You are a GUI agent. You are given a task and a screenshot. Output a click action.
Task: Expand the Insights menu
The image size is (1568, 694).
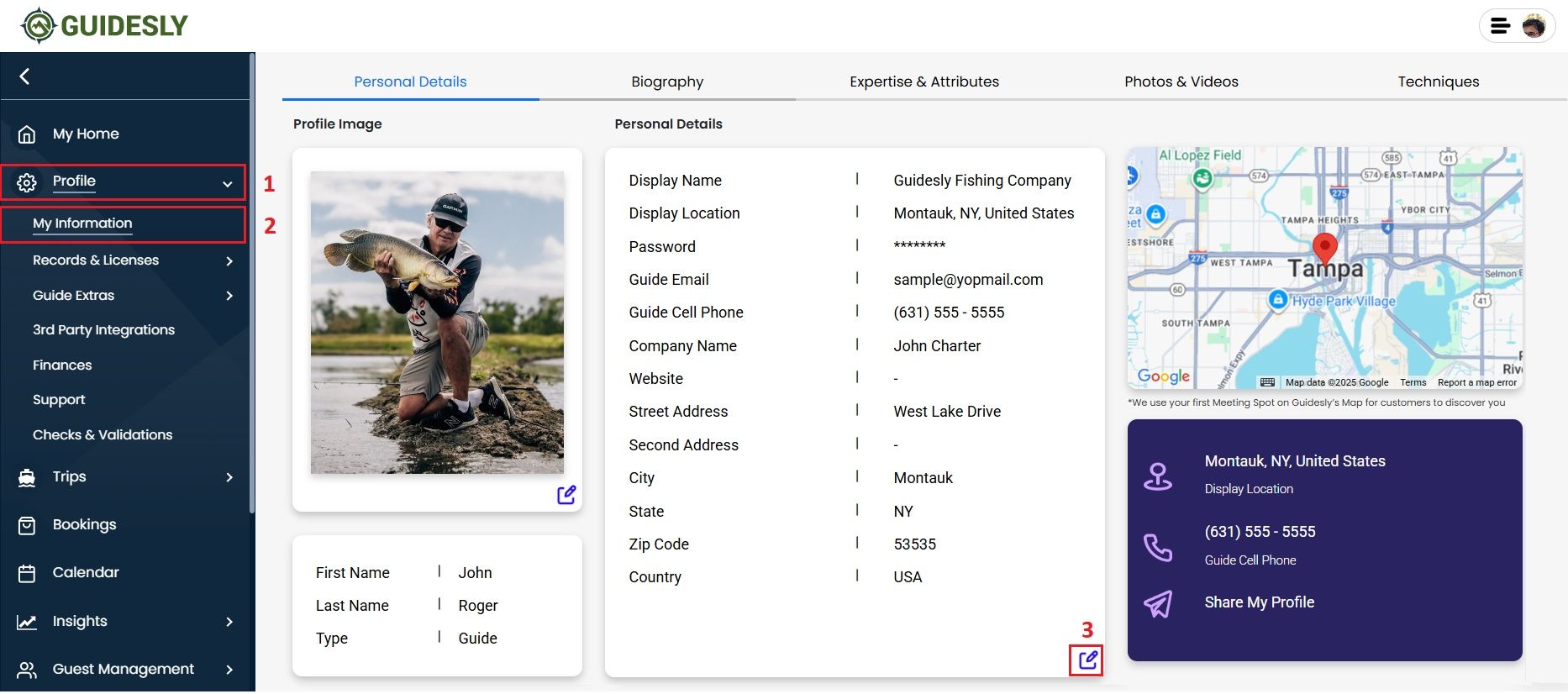tap(229, 622)
